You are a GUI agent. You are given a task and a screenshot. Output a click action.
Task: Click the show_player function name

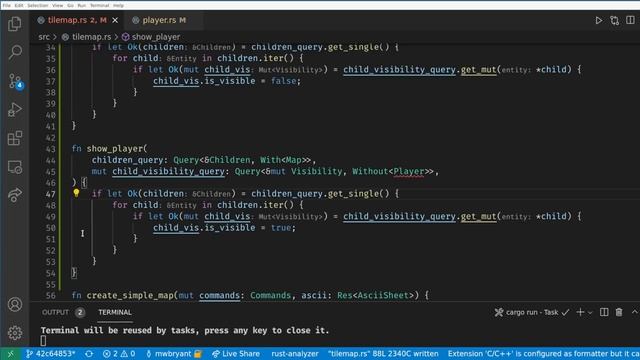tap(115, 149)
